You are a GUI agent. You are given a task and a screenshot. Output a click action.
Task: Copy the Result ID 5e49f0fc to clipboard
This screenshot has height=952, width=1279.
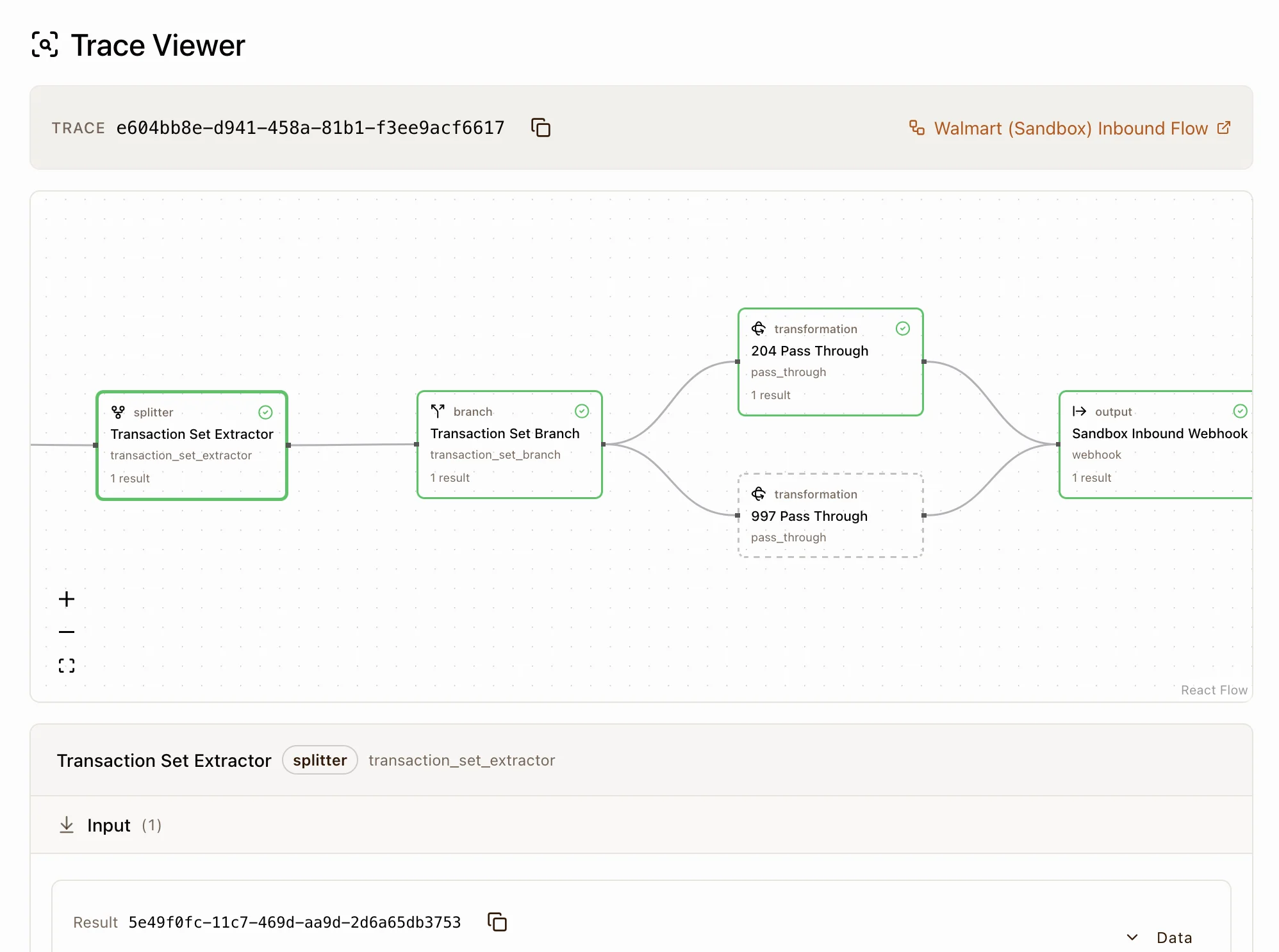click(497, 922)
